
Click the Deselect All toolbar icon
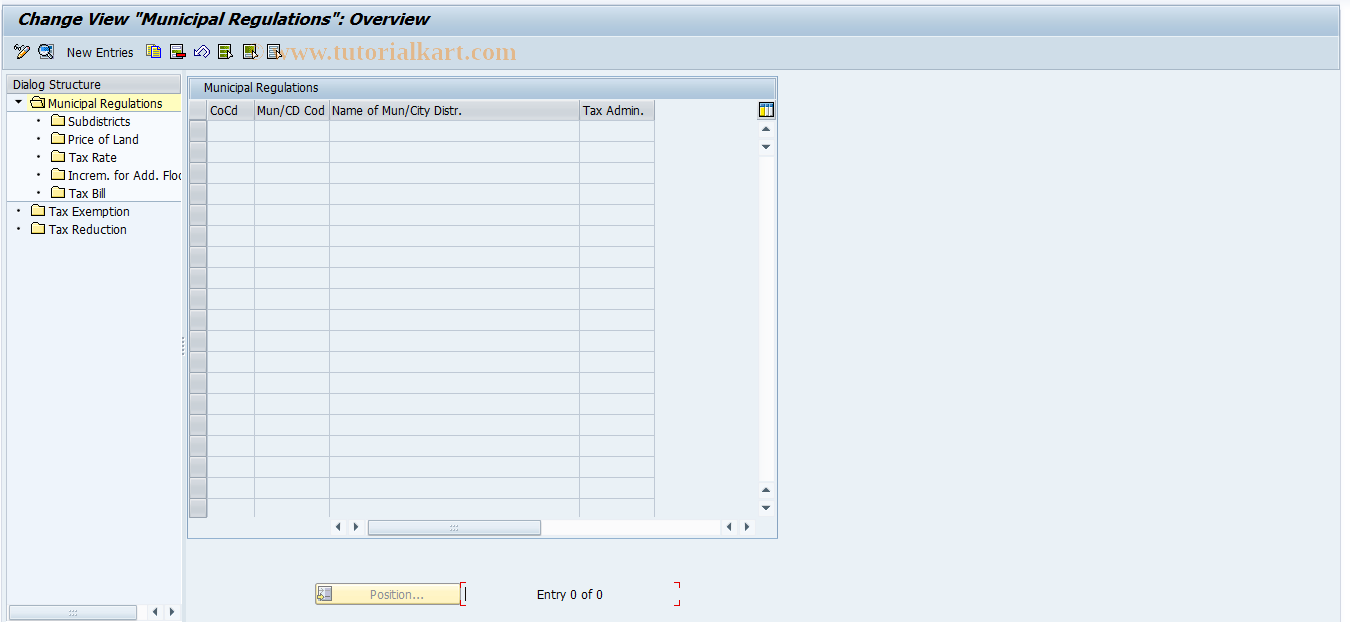tap(273, 52)
